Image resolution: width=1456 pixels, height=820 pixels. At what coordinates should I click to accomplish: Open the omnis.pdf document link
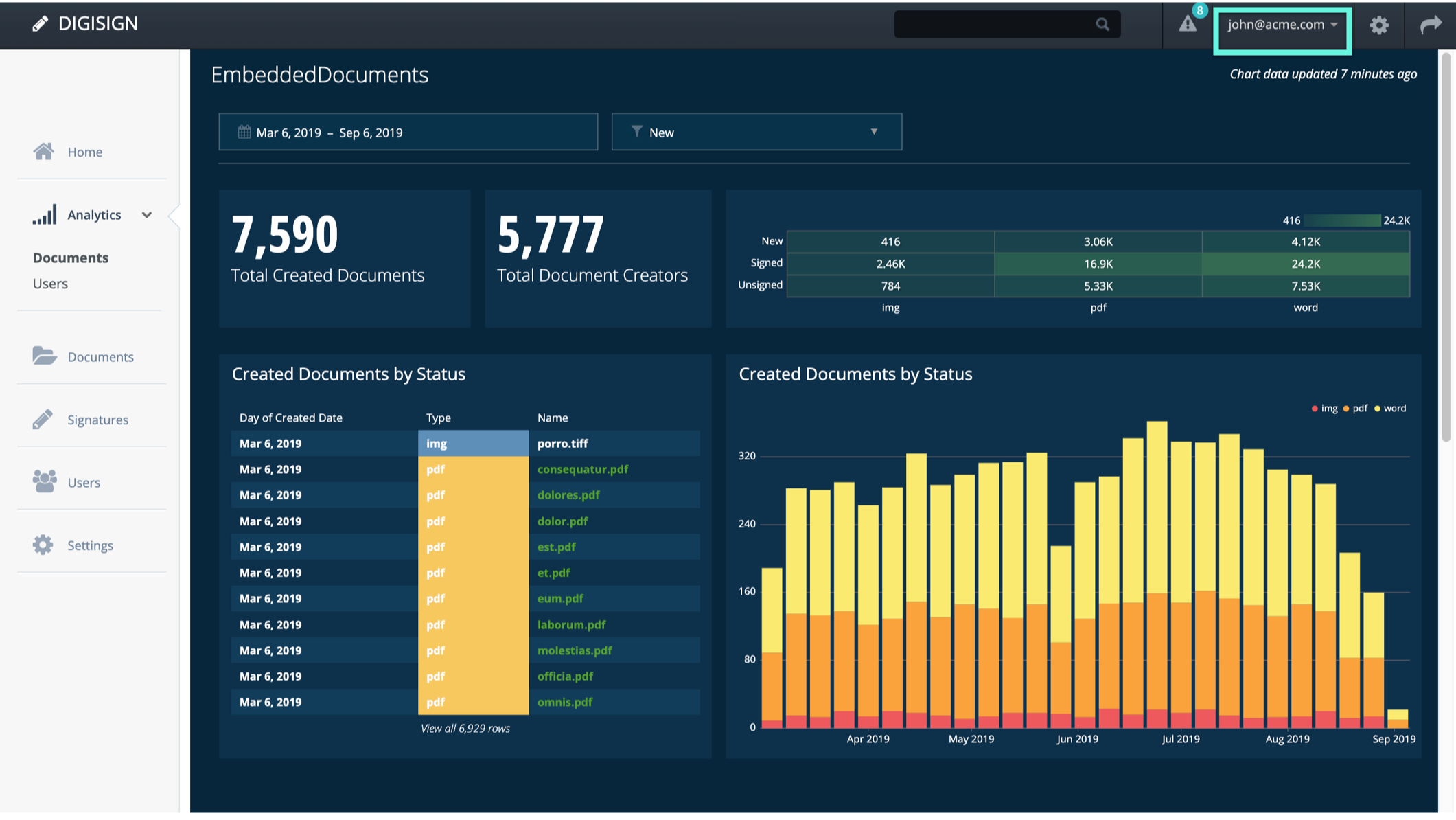(x=565, y=702)
